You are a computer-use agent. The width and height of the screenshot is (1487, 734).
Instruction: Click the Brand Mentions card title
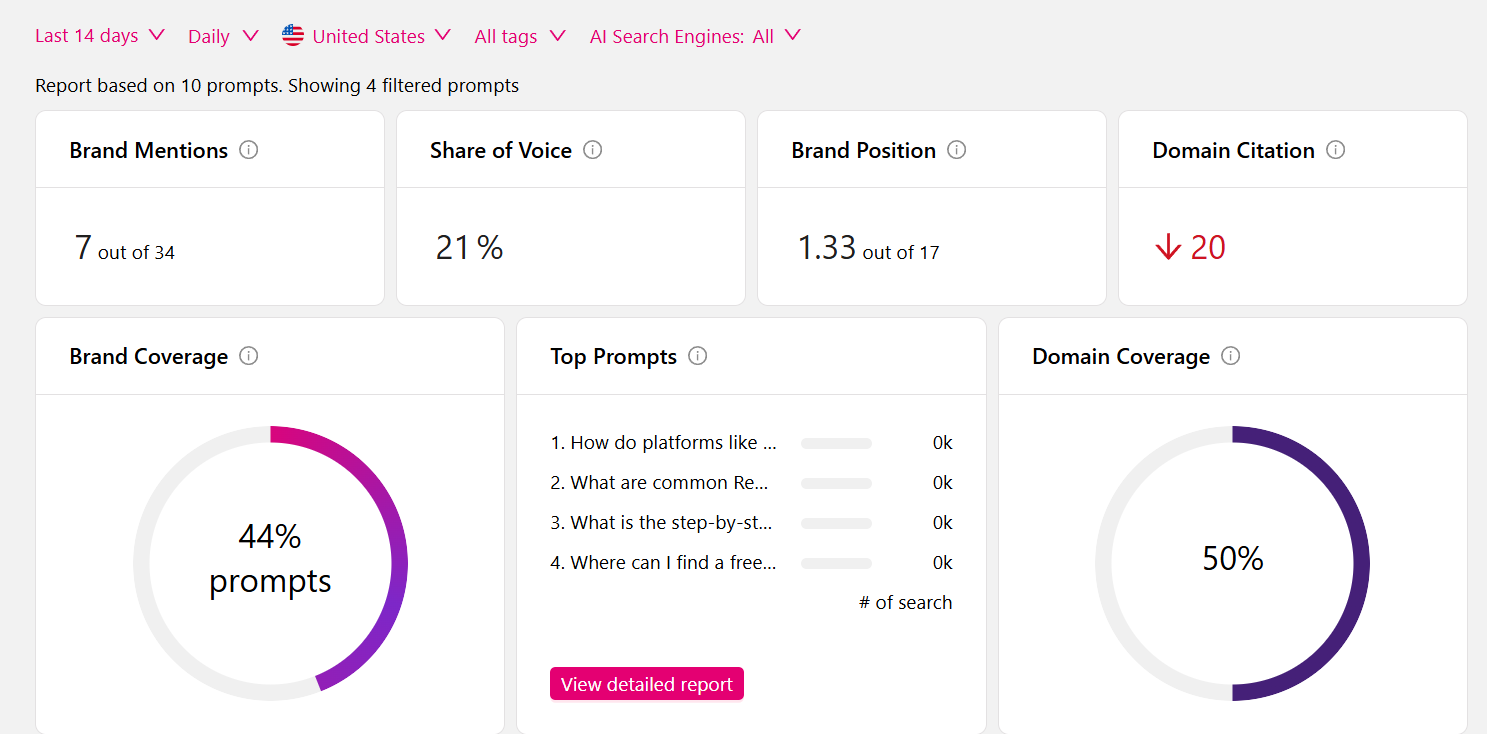pyautogui.click(x=149, y=150)
